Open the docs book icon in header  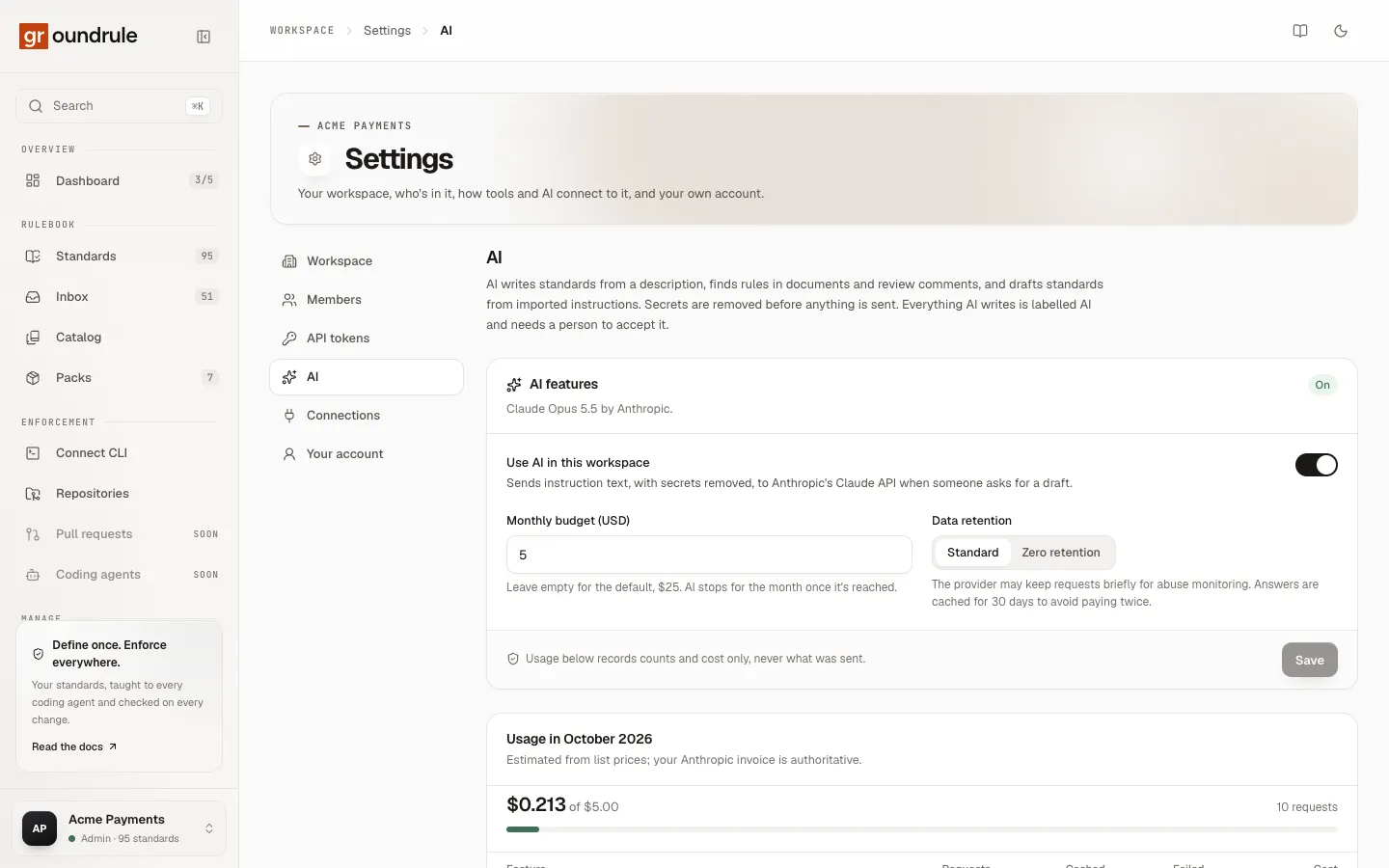point(1300,31)
